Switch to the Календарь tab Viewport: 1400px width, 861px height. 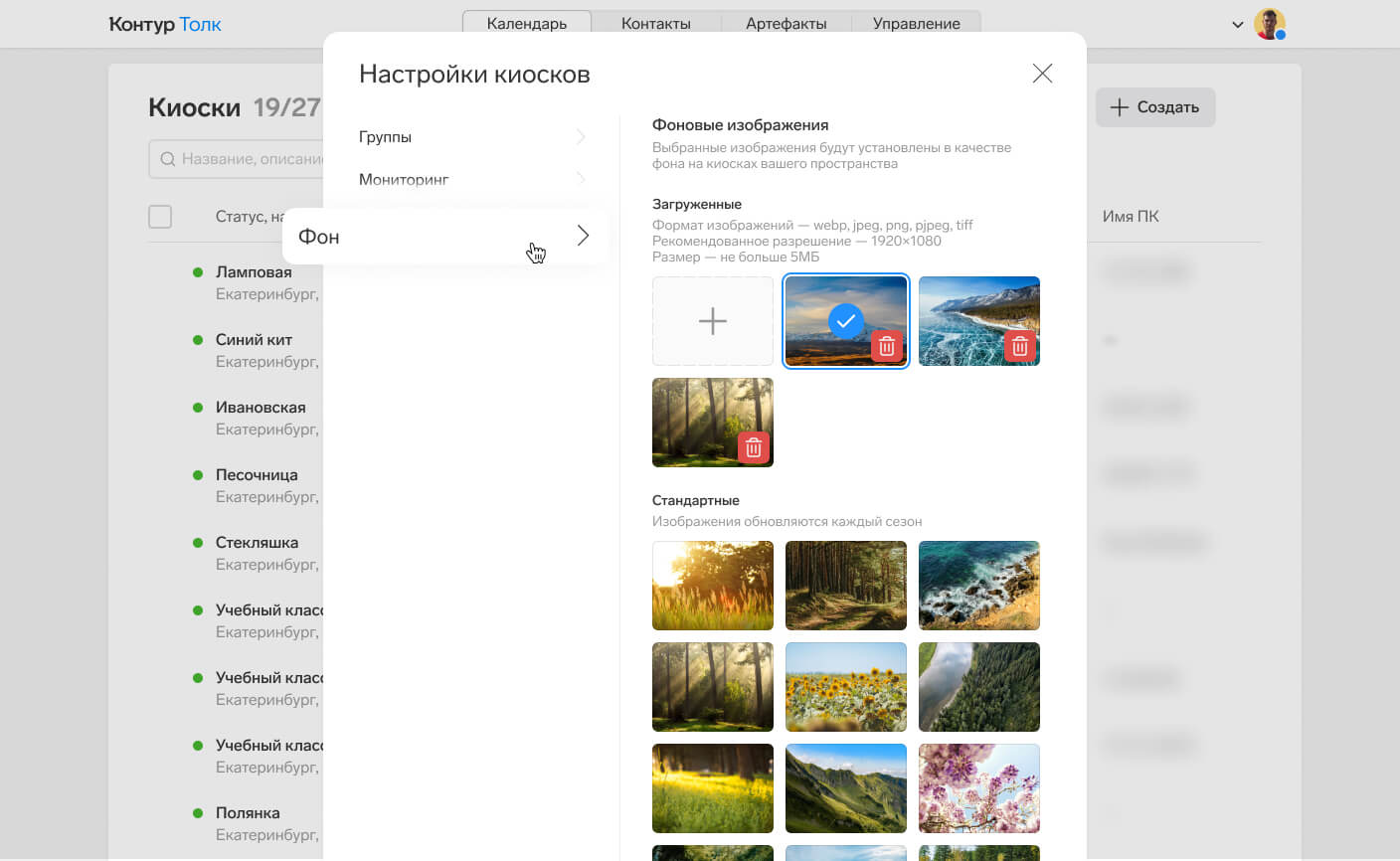click(x=527, y=23)
